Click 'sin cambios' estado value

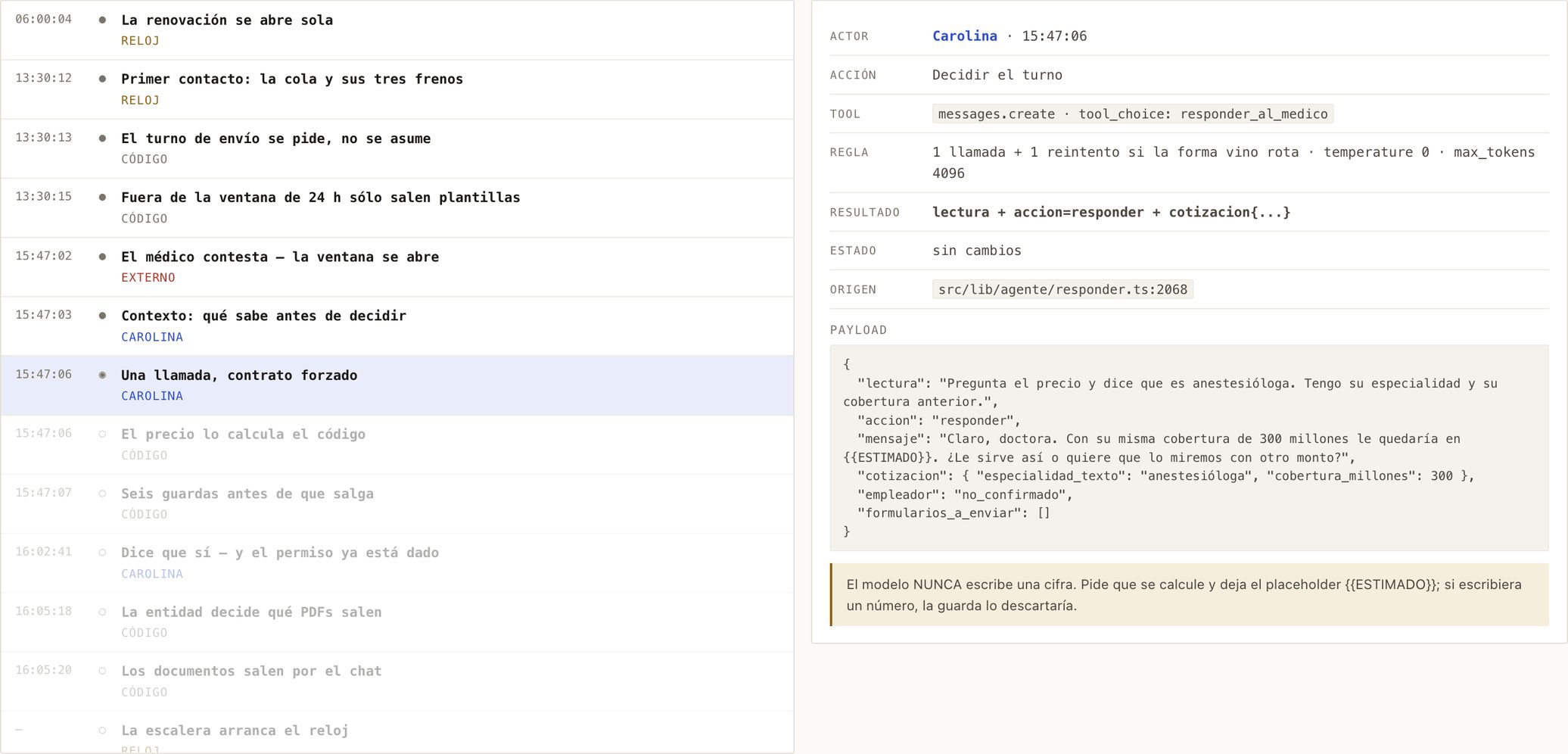(977, 251)
